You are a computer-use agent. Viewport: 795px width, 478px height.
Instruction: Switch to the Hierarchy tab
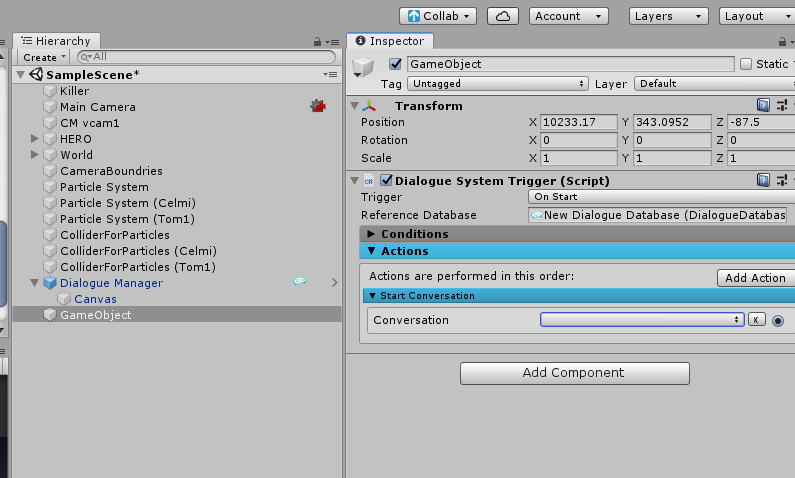pos(56,41)
